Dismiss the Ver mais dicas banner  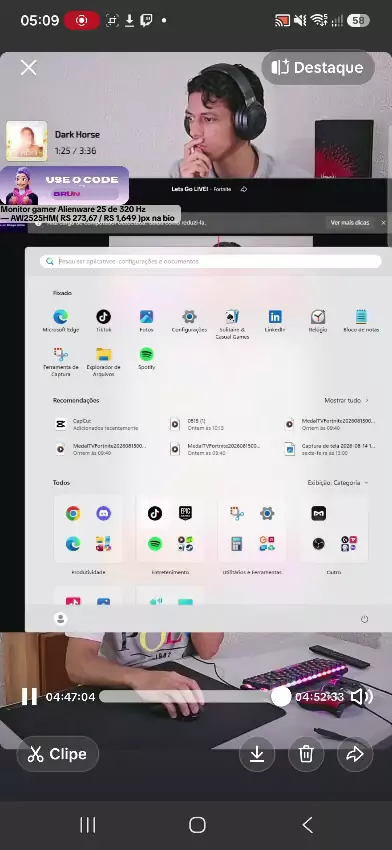coord(383,223)
